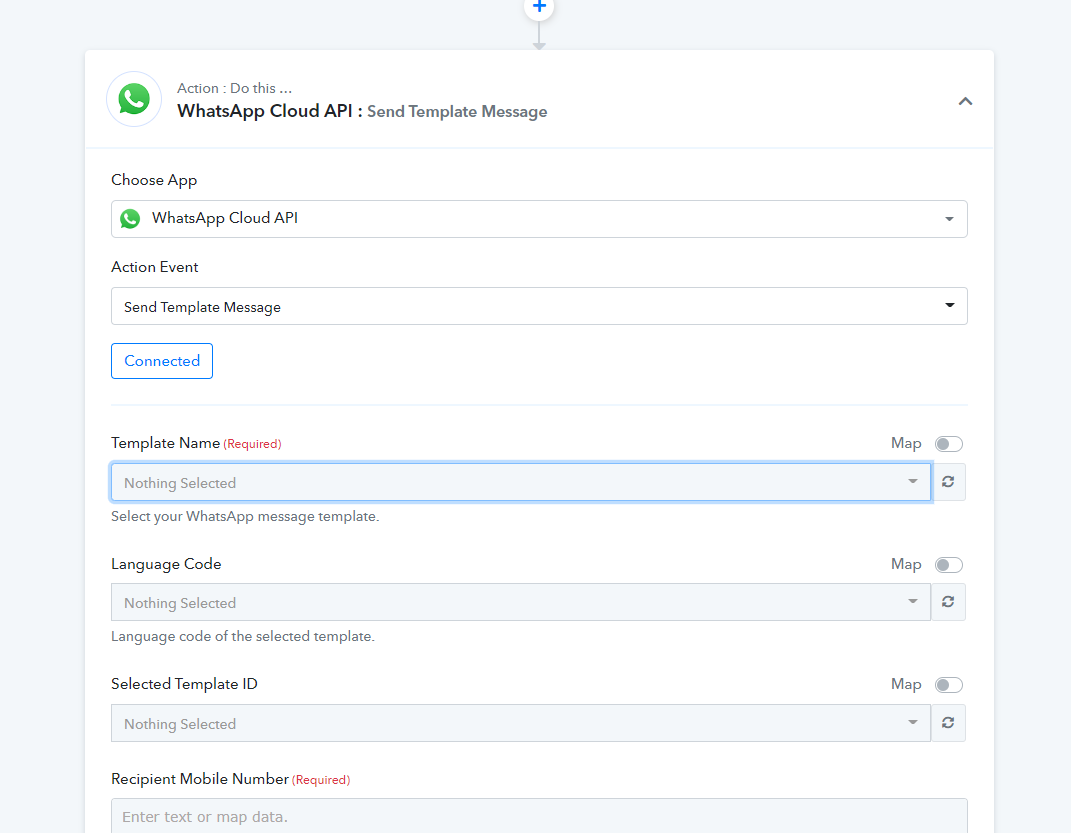Refresh the Language Code options
The height and width of the screenshot is (833, 1071).
click(x=948, y=602)
